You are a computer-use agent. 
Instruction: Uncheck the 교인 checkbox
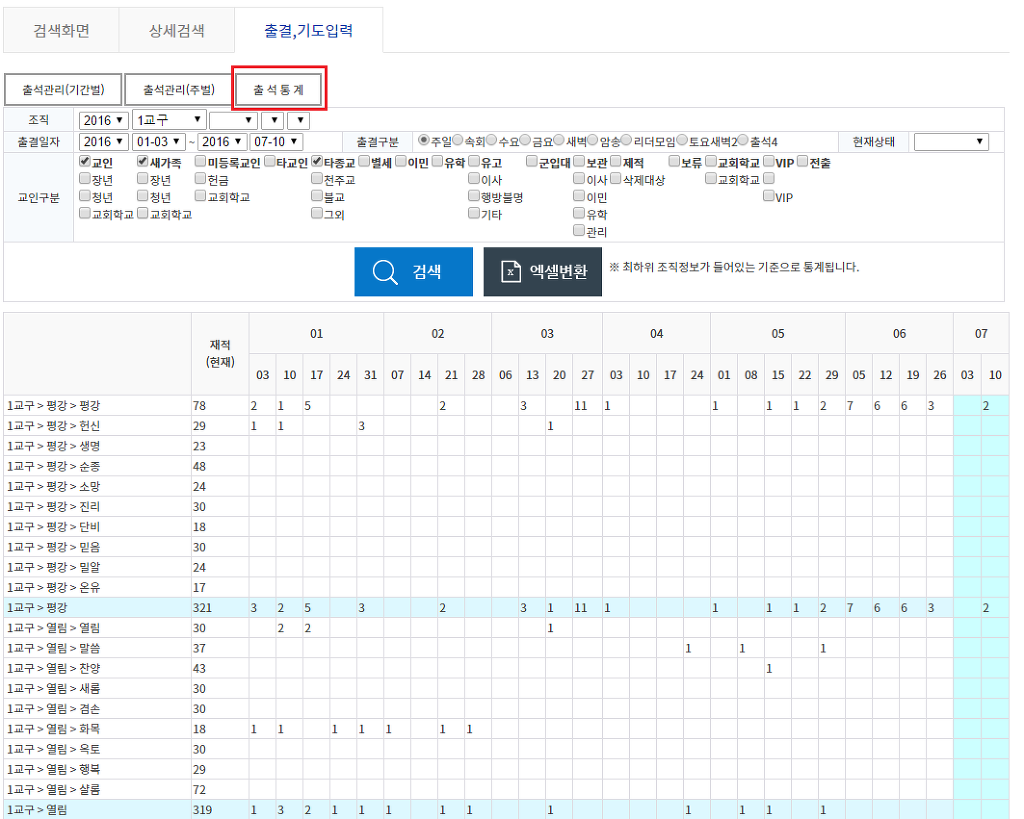85,162
